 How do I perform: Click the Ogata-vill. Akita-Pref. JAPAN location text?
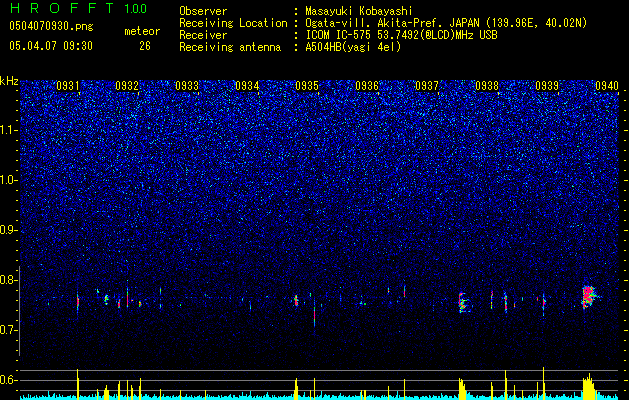446,23
